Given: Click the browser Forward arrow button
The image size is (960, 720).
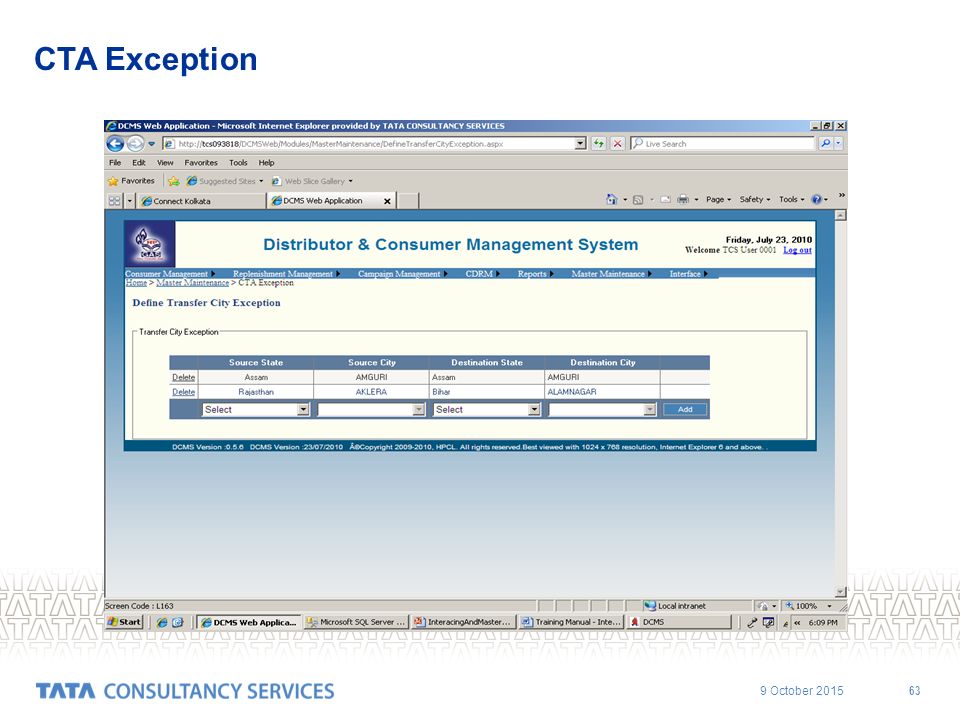Looking at the screenshot, I should pyautogui.click(x=135, y=144).
